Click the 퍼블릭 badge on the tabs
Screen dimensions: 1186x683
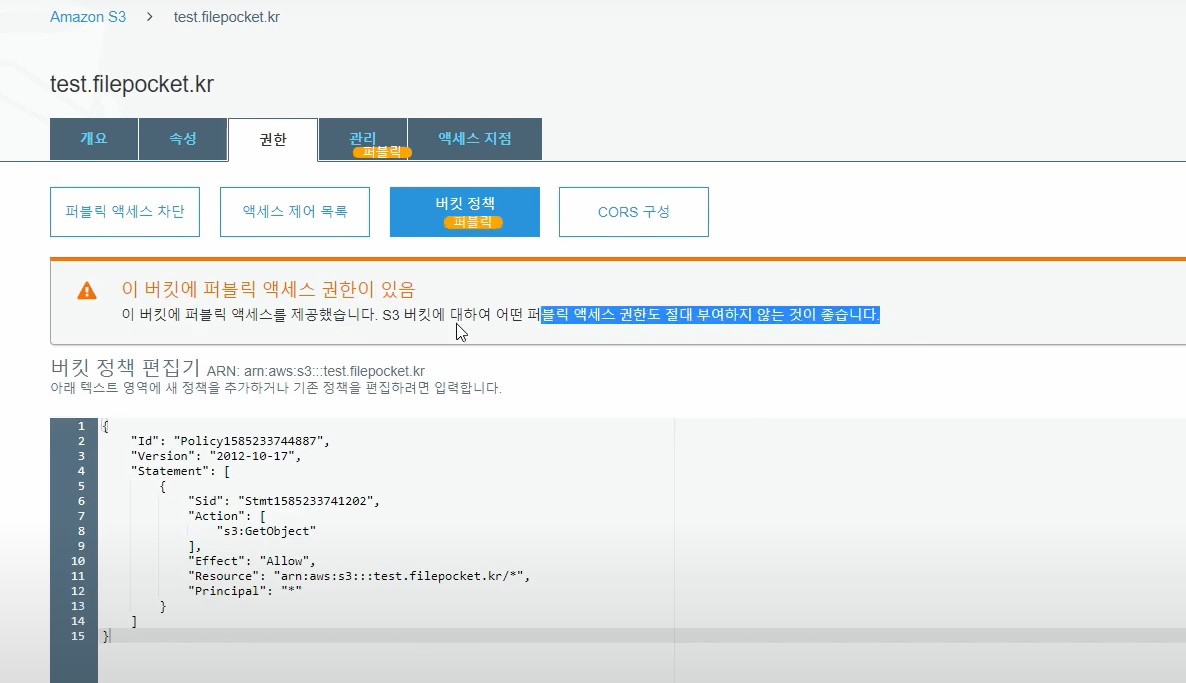[x=382, y=152]
